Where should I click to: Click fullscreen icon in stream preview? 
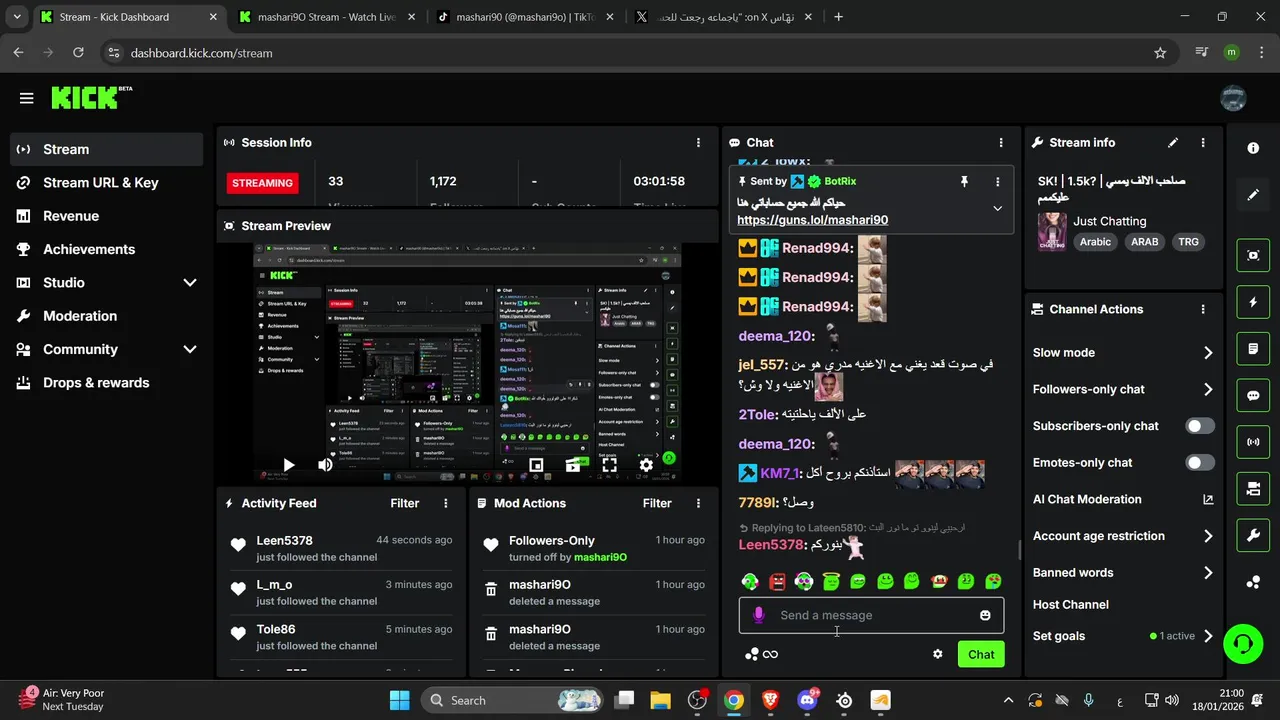[609, 465]
